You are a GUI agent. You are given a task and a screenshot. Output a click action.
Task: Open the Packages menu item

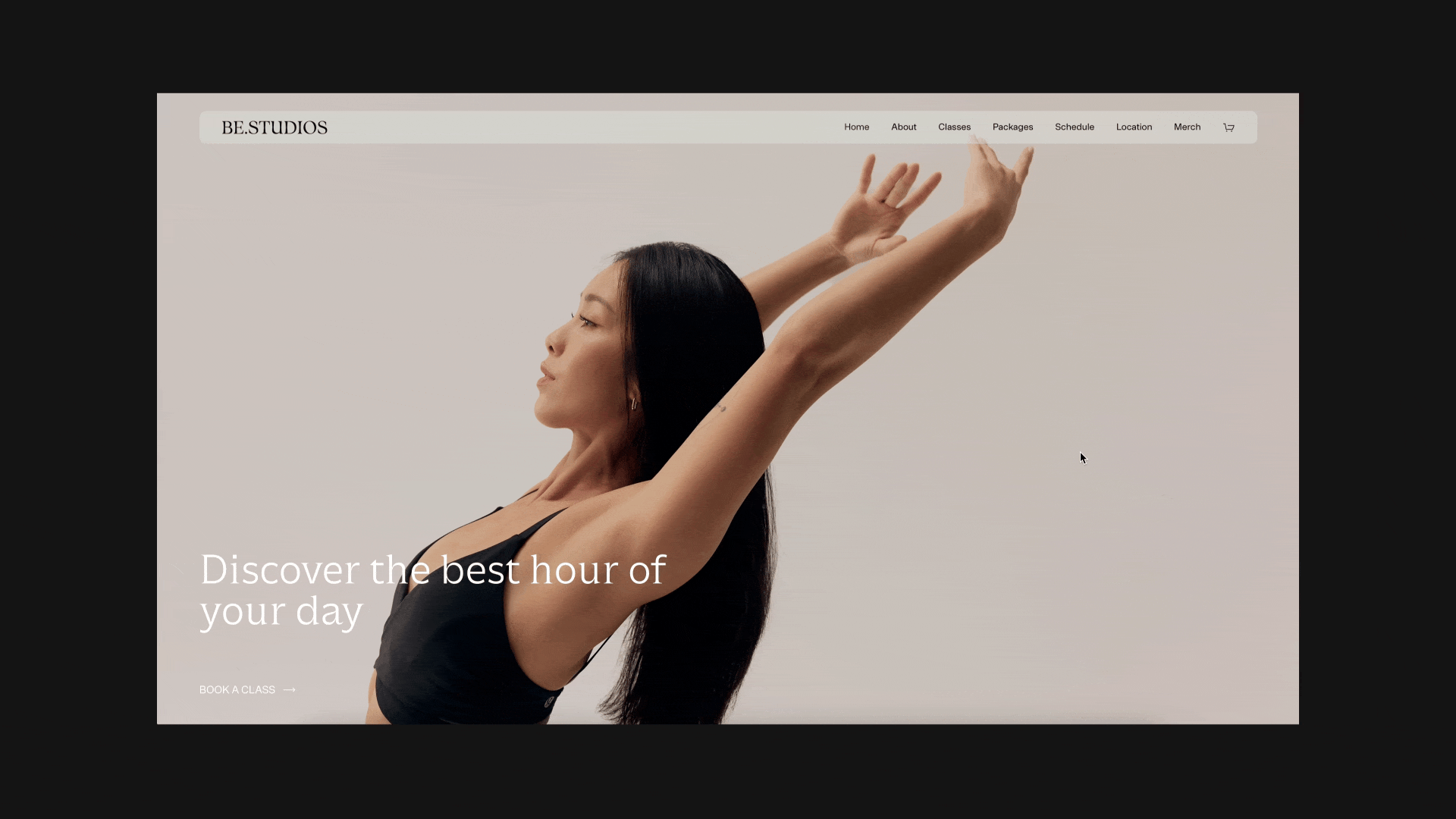(1013, 127)
